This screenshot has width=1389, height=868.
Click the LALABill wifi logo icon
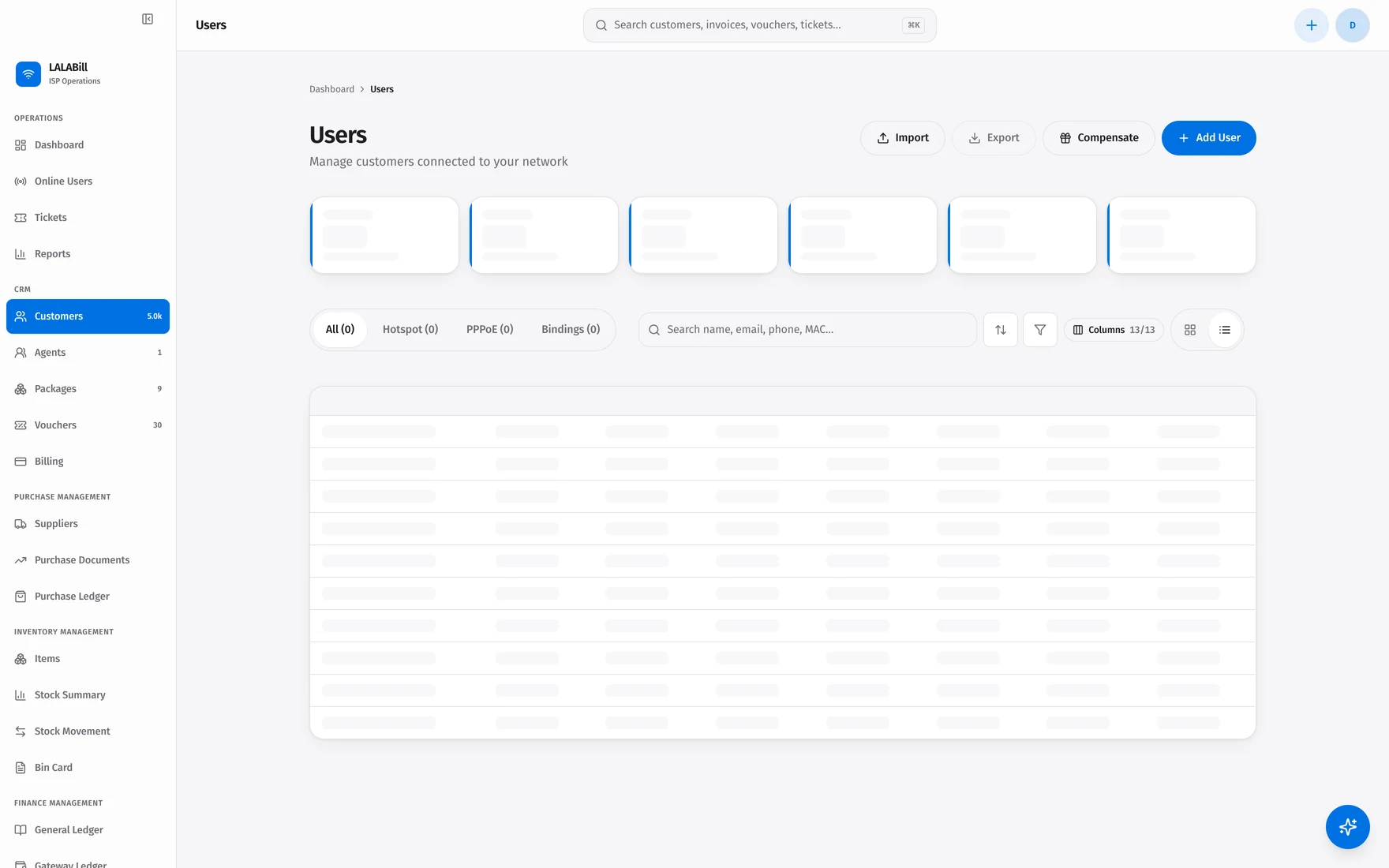point(28,74)
